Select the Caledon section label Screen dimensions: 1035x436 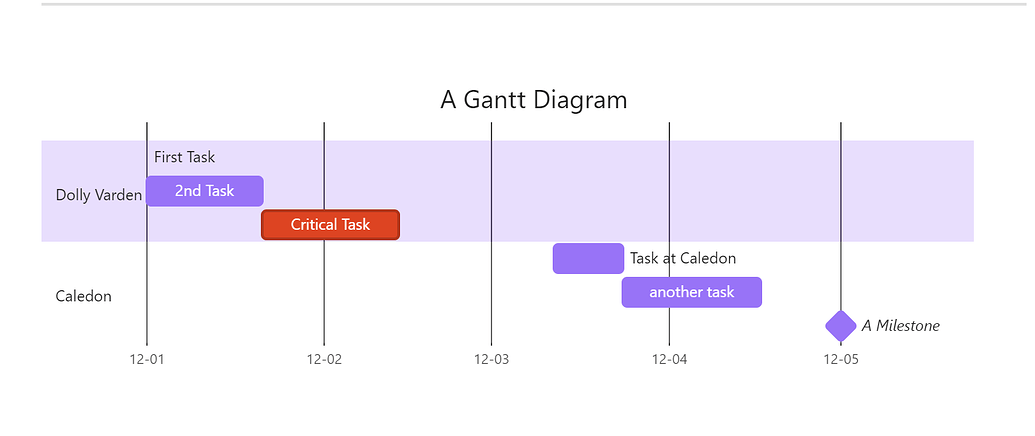click(84, 296)
